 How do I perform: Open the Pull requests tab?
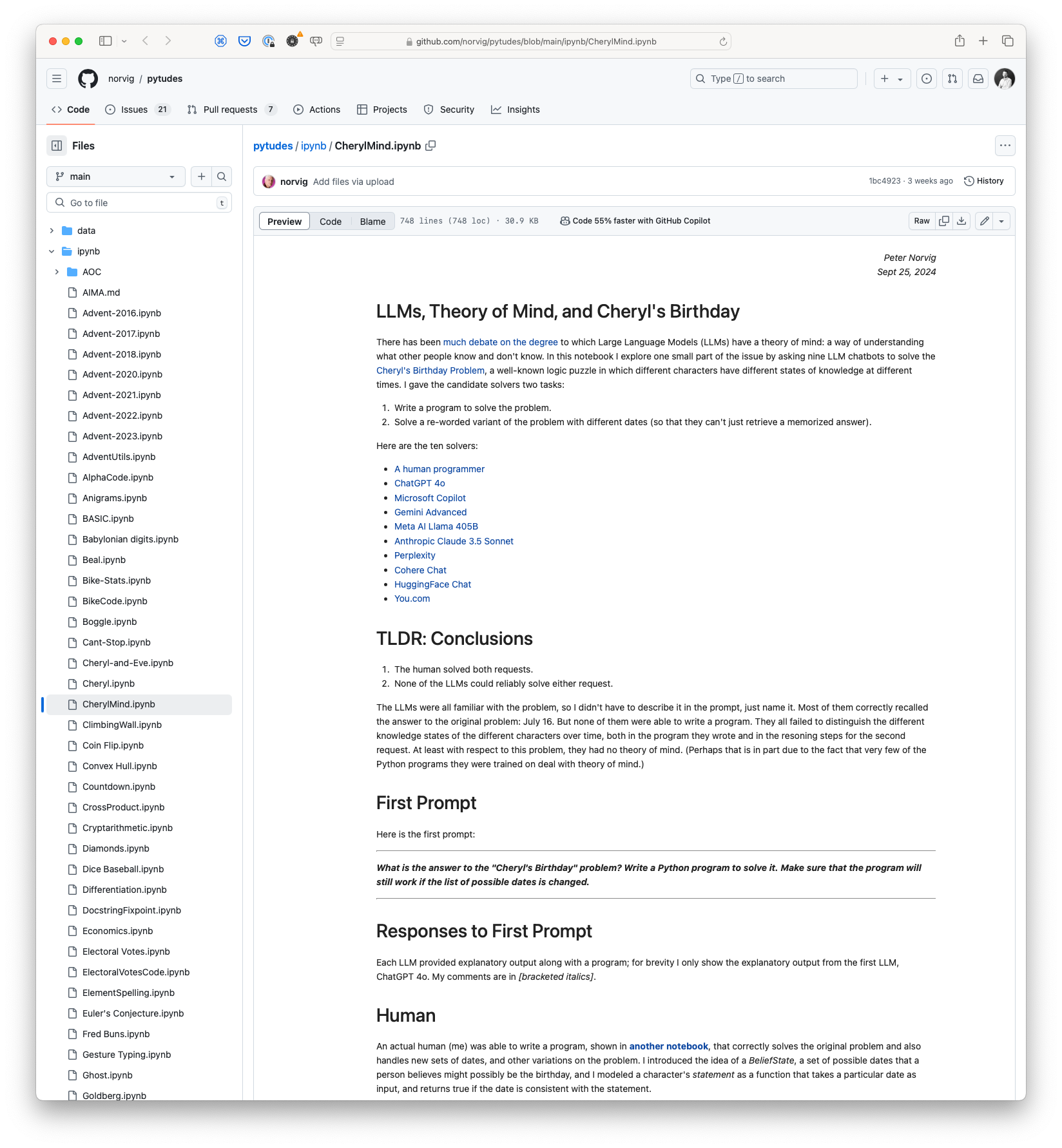pyautogui.click(x=230, y=110)
